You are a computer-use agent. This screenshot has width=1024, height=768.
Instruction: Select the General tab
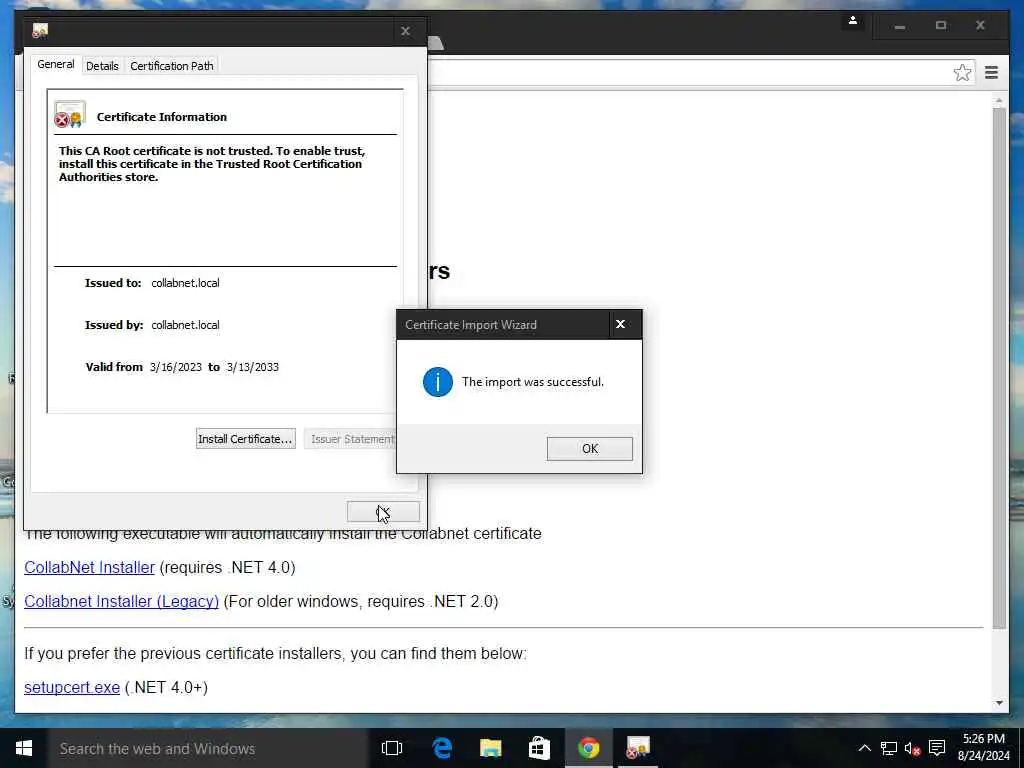56,64
